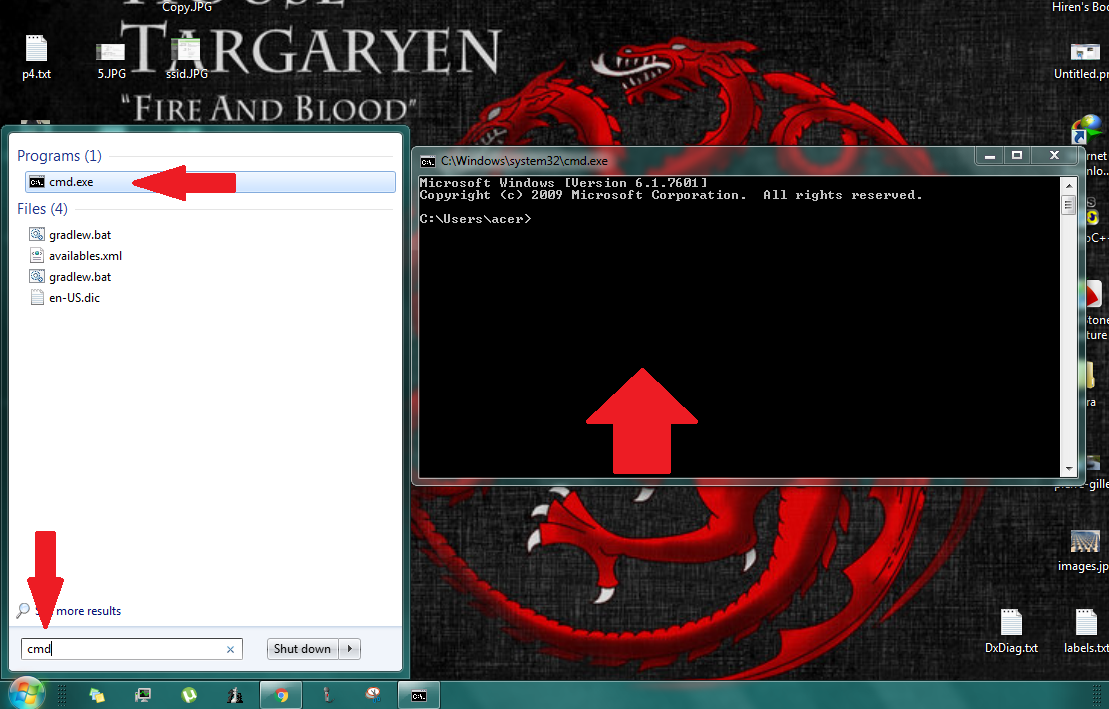Click See more results link

[x=69, y=611]
